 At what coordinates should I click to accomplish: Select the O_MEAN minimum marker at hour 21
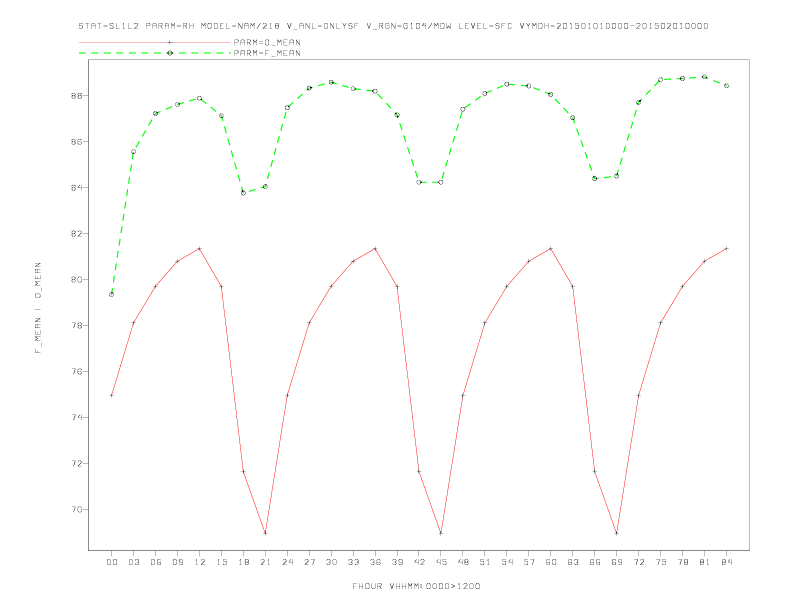265,533
